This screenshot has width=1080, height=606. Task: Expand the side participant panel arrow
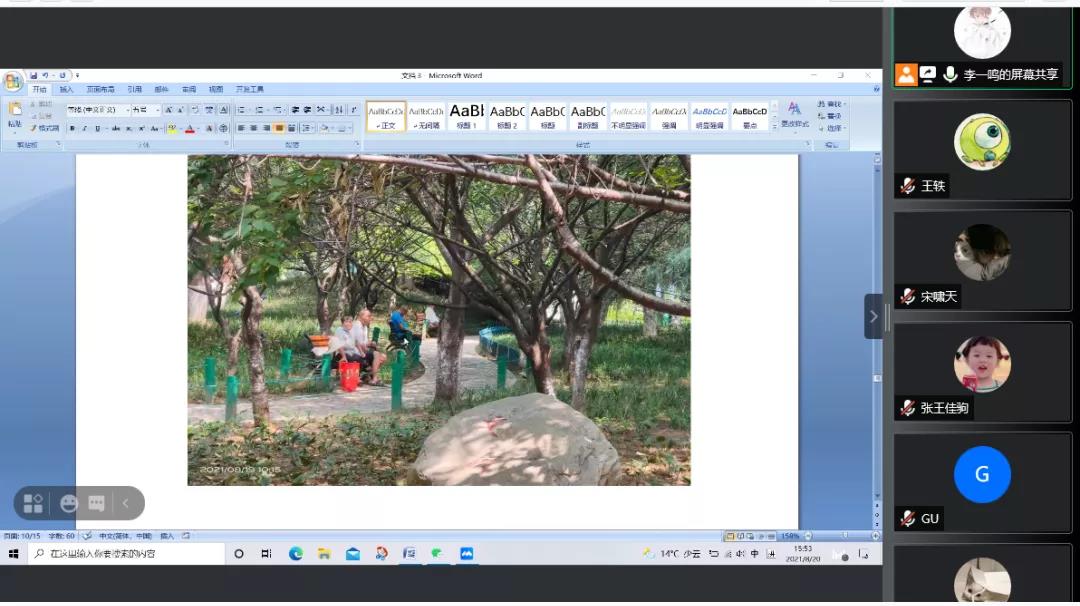(x=873, y=316)
